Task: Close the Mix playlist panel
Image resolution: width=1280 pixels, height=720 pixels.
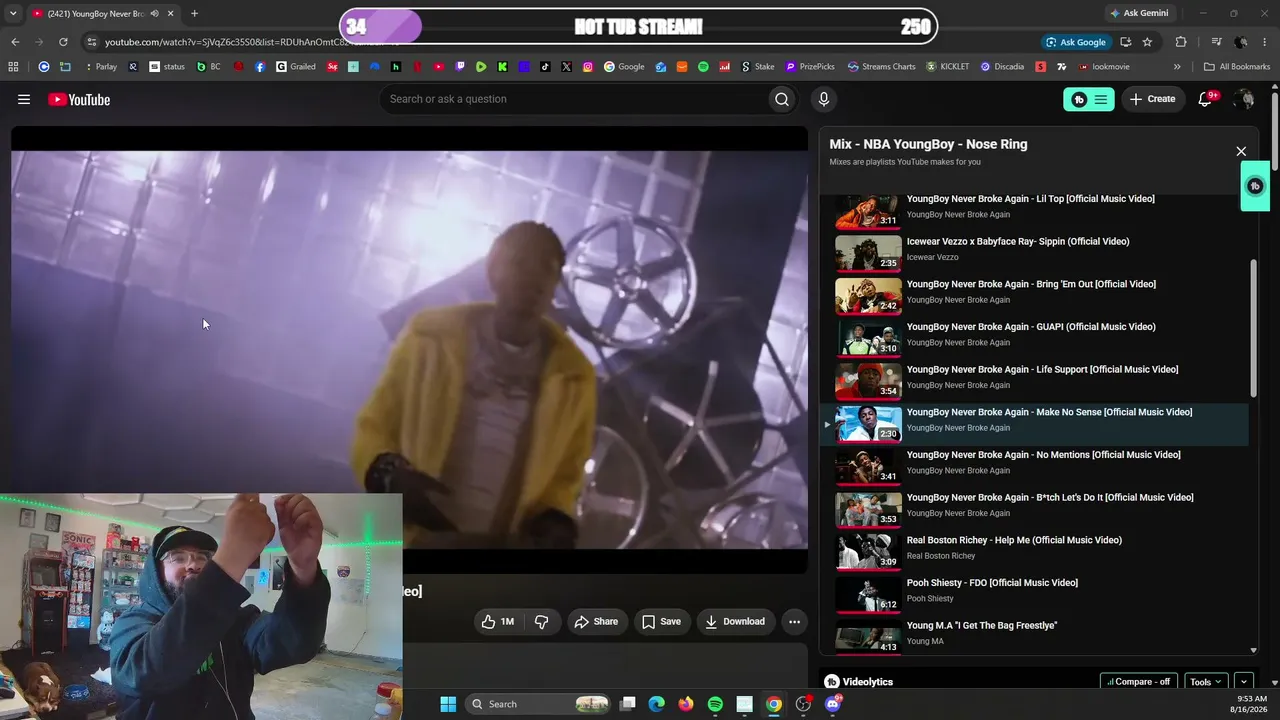Action: (x=1241, y=151)
